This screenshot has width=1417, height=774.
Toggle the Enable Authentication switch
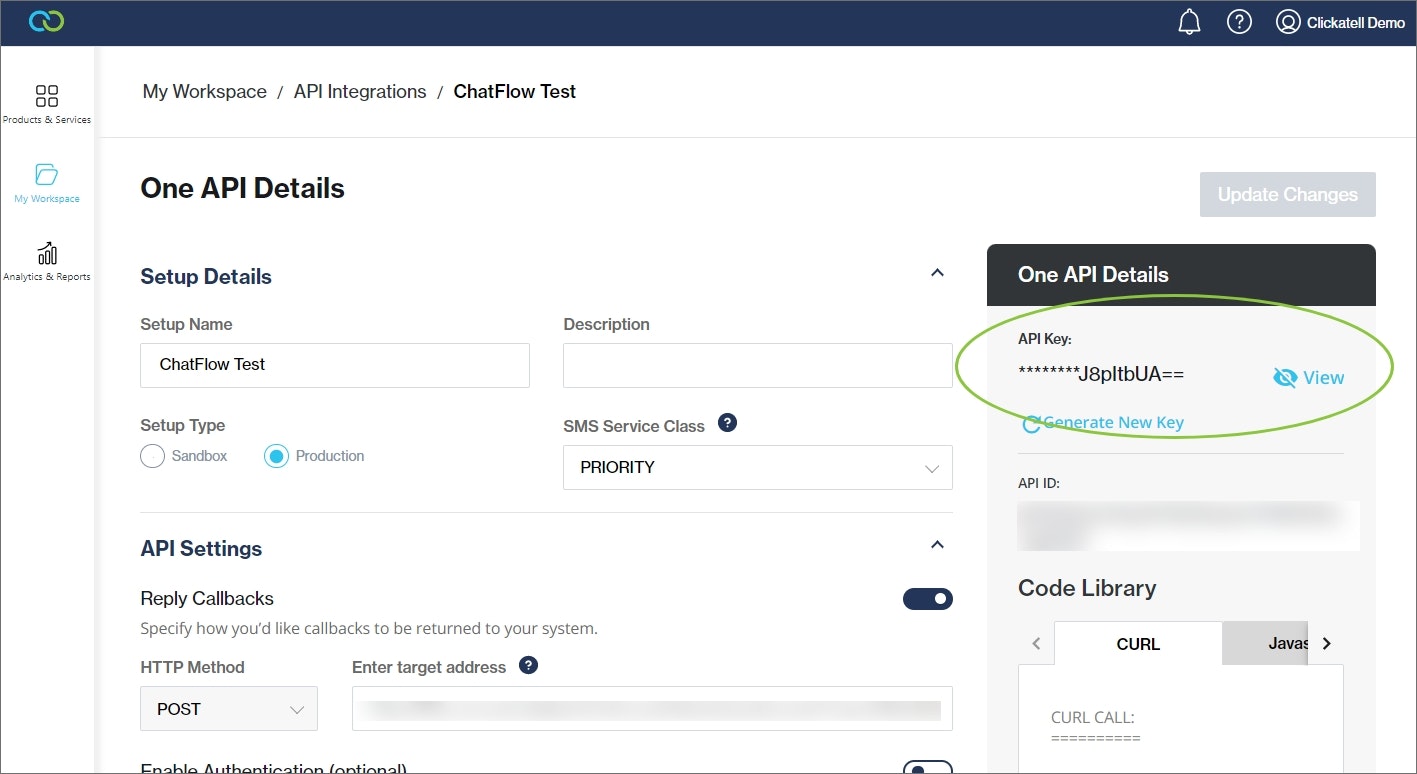coord(927,768)
